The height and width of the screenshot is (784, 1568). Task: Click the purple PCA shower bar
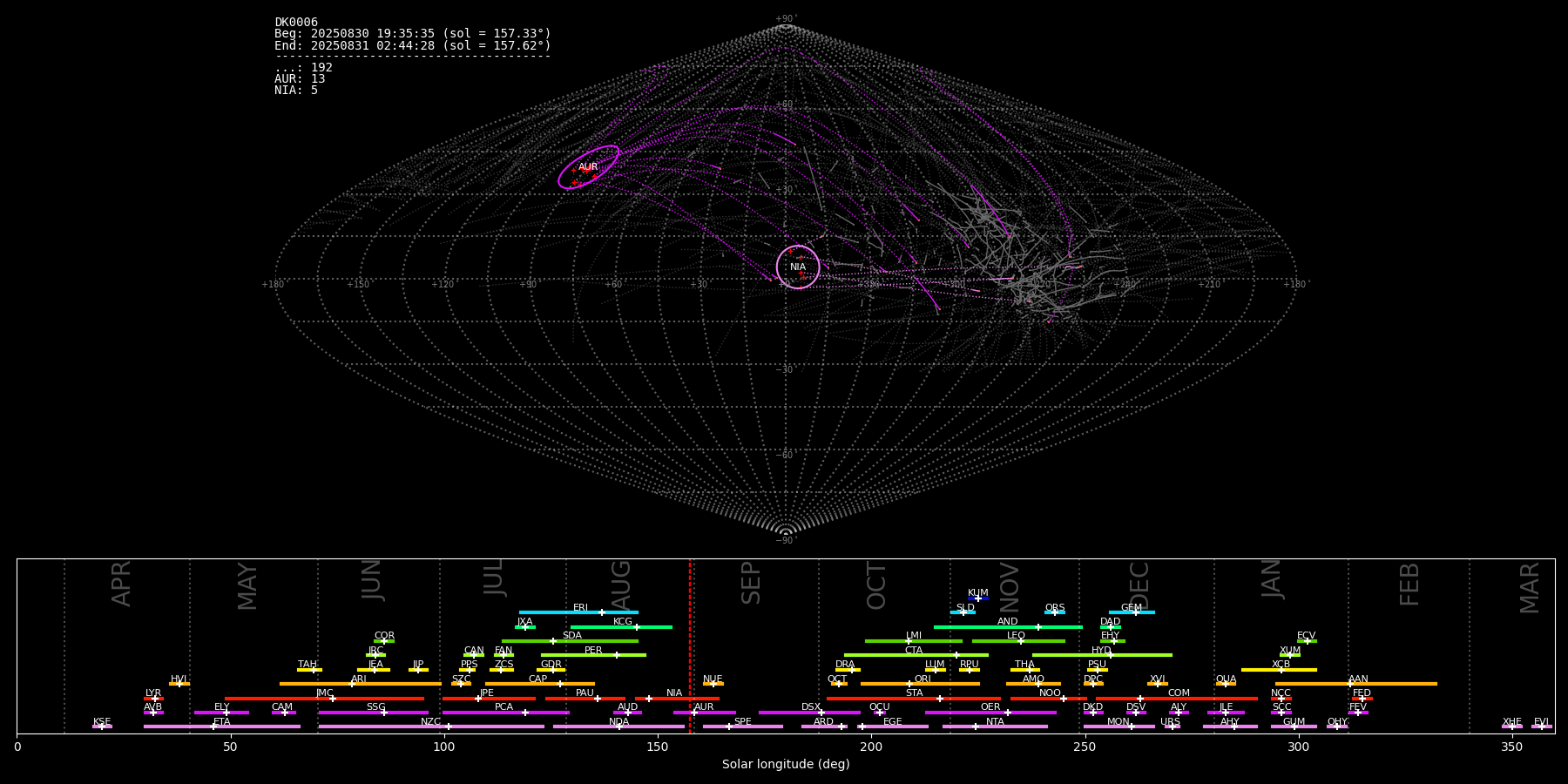(505, 713)
